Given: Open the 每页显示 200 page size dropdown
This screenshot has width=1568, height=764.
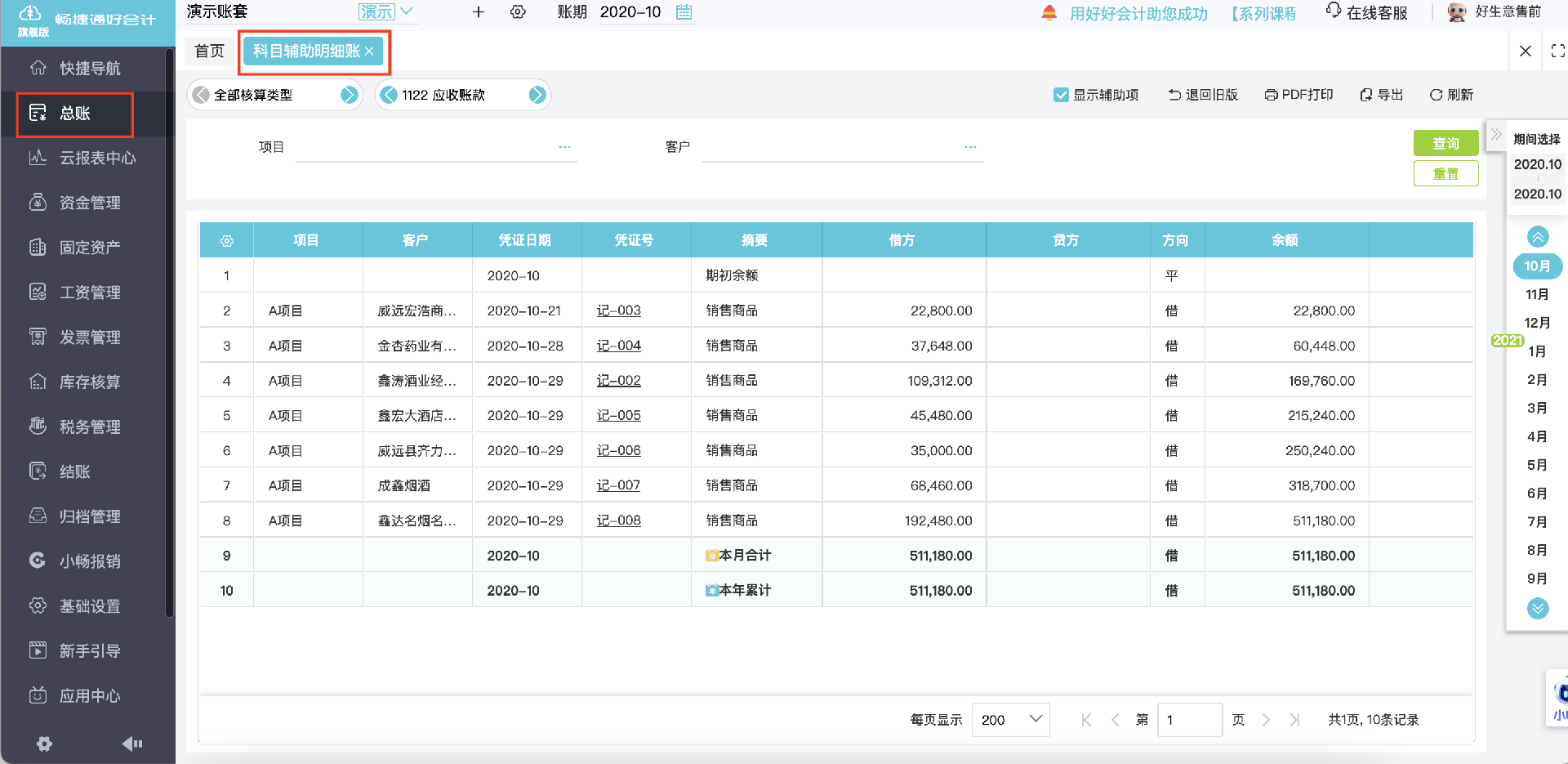Looking at the screenshot, I should tap(1010, 719).
